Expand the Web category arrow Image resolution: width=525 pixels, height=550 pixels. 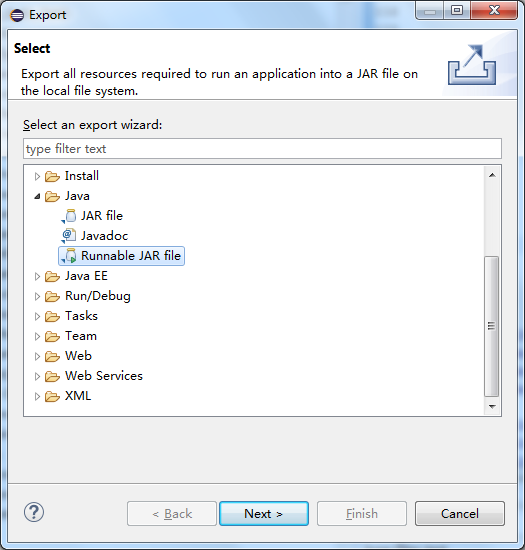coord(37,357)
